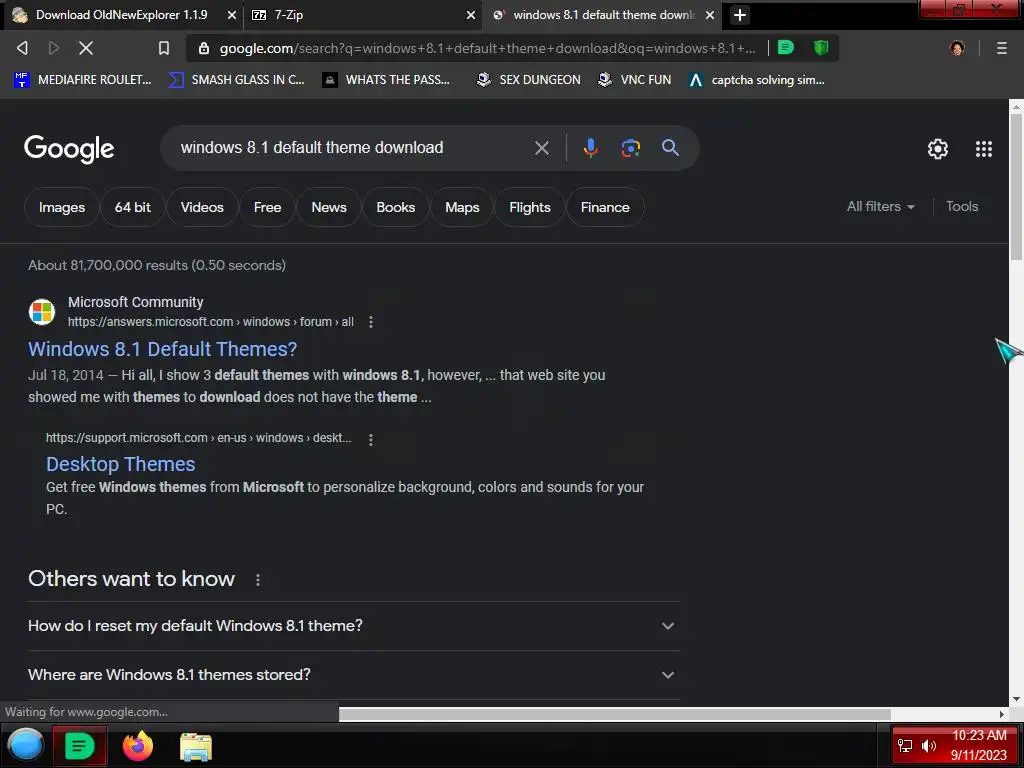Click the address bar URL field
The width and height of the screenshot is (1024, 768).
pyautogui.click(x=487, y=48)
